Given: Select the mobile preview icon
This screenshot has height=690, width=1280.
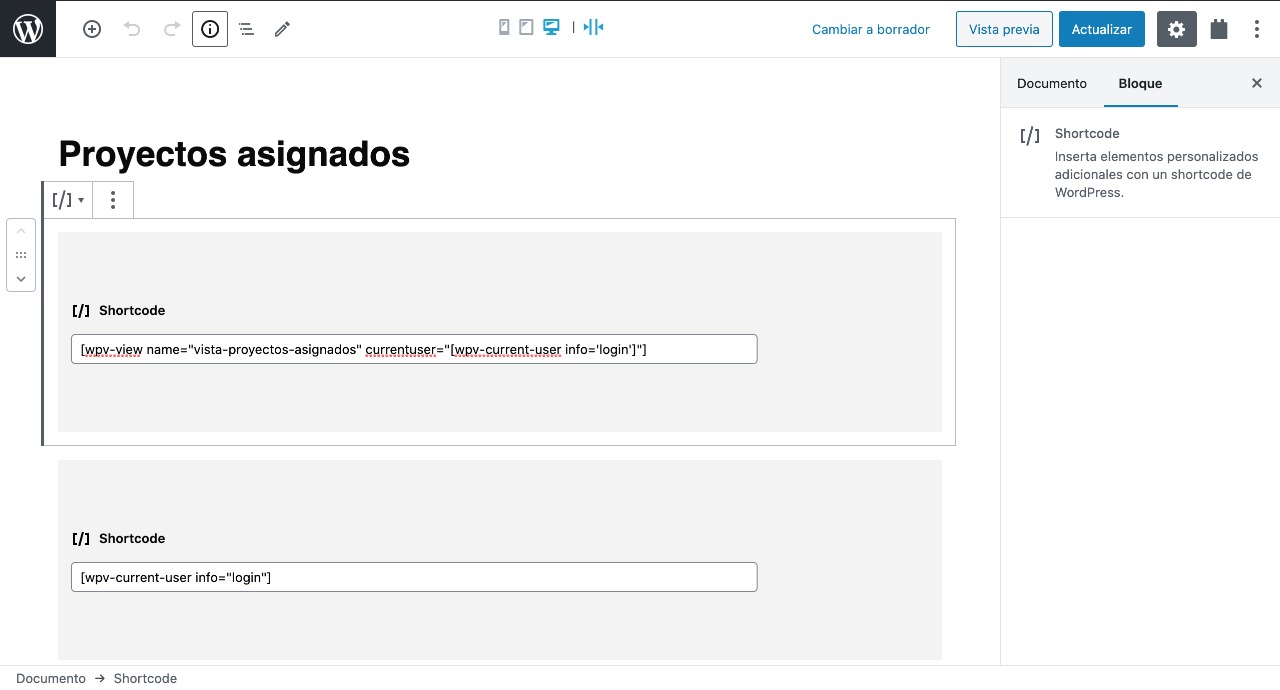Looking at the screenshot, I should (504, 27).
